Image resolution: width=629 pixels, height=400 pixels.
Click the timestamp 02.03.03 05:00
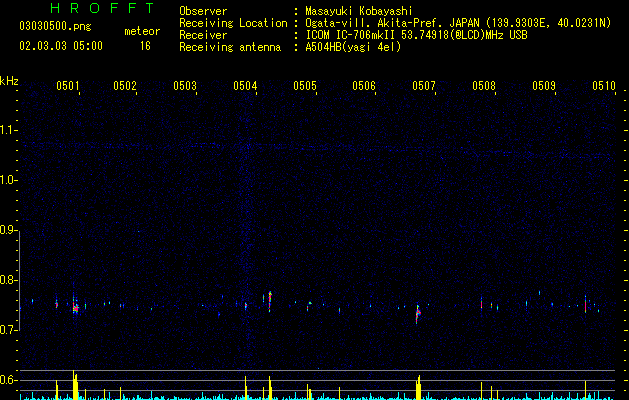pos(61,46)
